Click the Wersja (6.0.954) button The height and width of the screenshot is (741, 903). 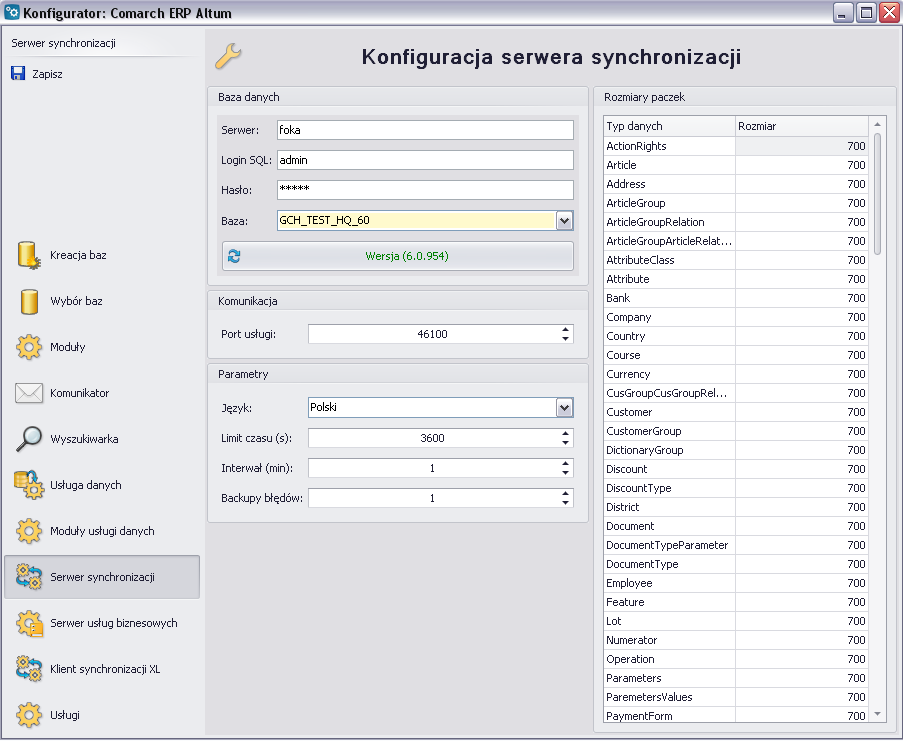tap(398, 256)
